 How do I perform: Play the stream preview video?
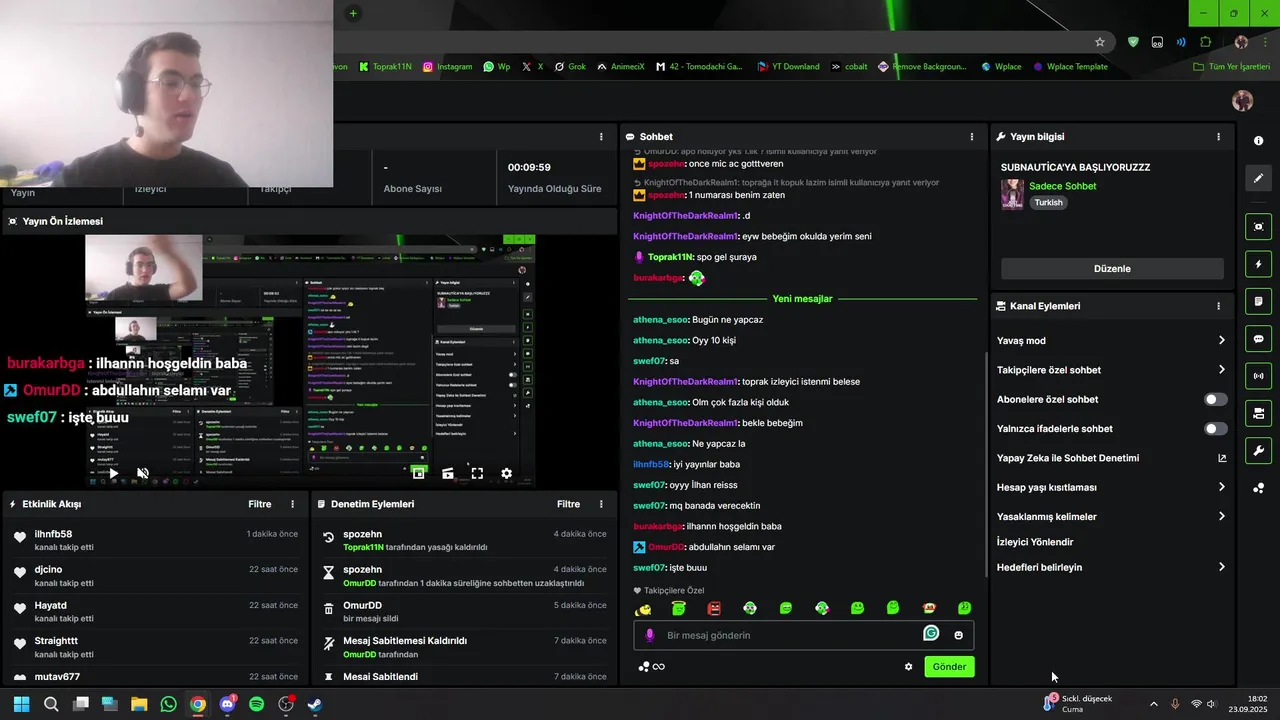coord(113,473)
